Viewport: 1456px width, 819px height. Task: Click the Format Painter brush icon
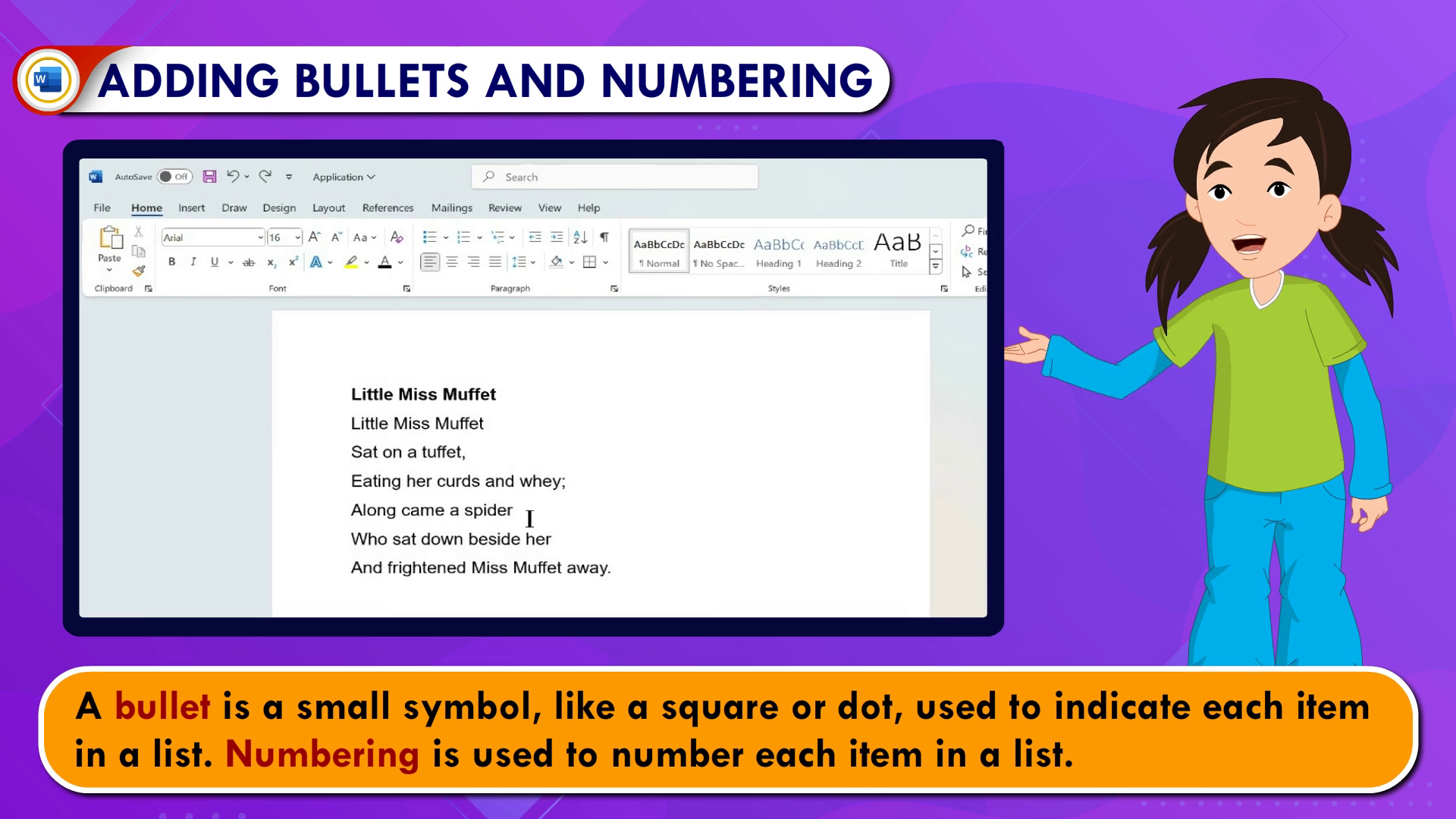pos(139,271)
